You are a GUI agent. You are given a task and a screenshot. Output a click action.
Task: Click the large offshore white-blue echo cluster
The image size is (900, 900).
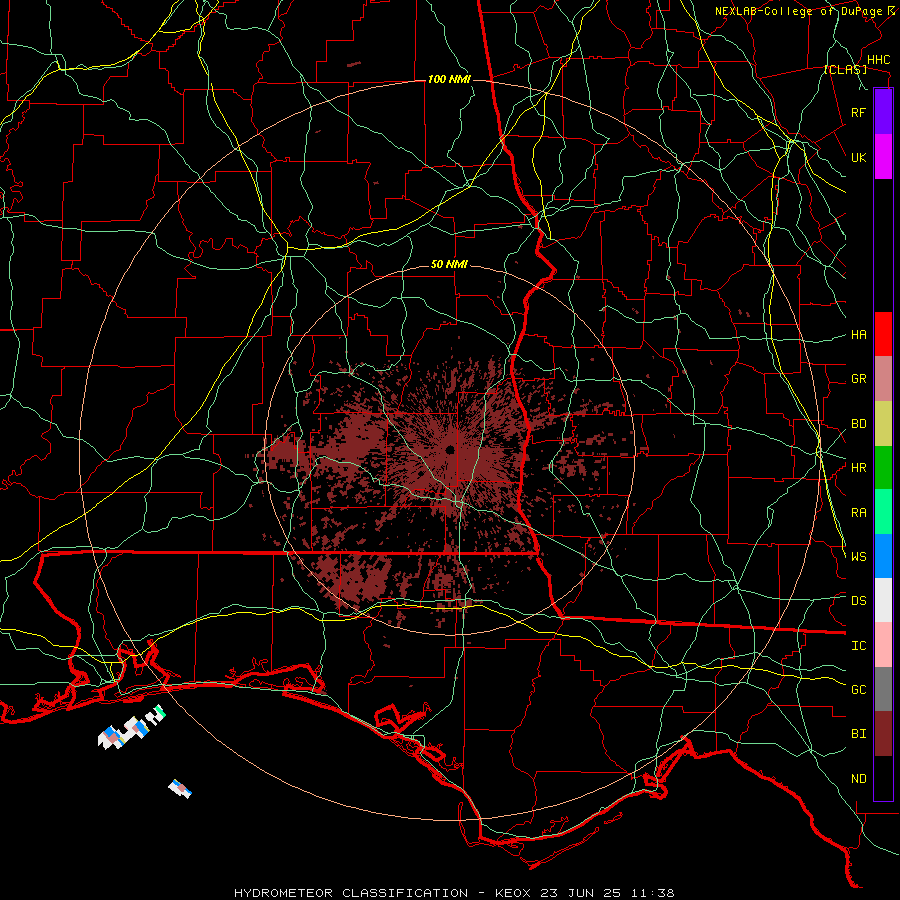pos(131,728)
